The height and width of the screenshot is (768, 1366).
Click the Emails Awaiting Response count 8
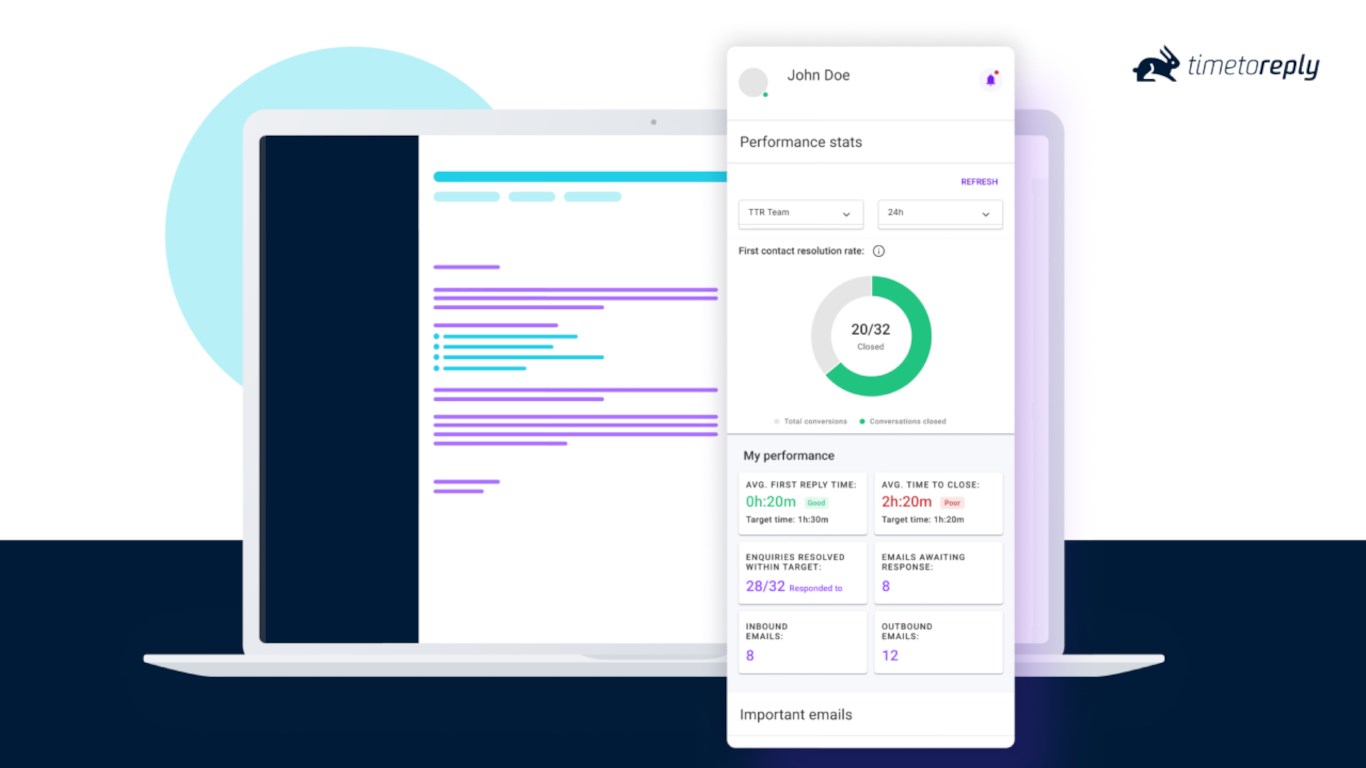[886, 586]
